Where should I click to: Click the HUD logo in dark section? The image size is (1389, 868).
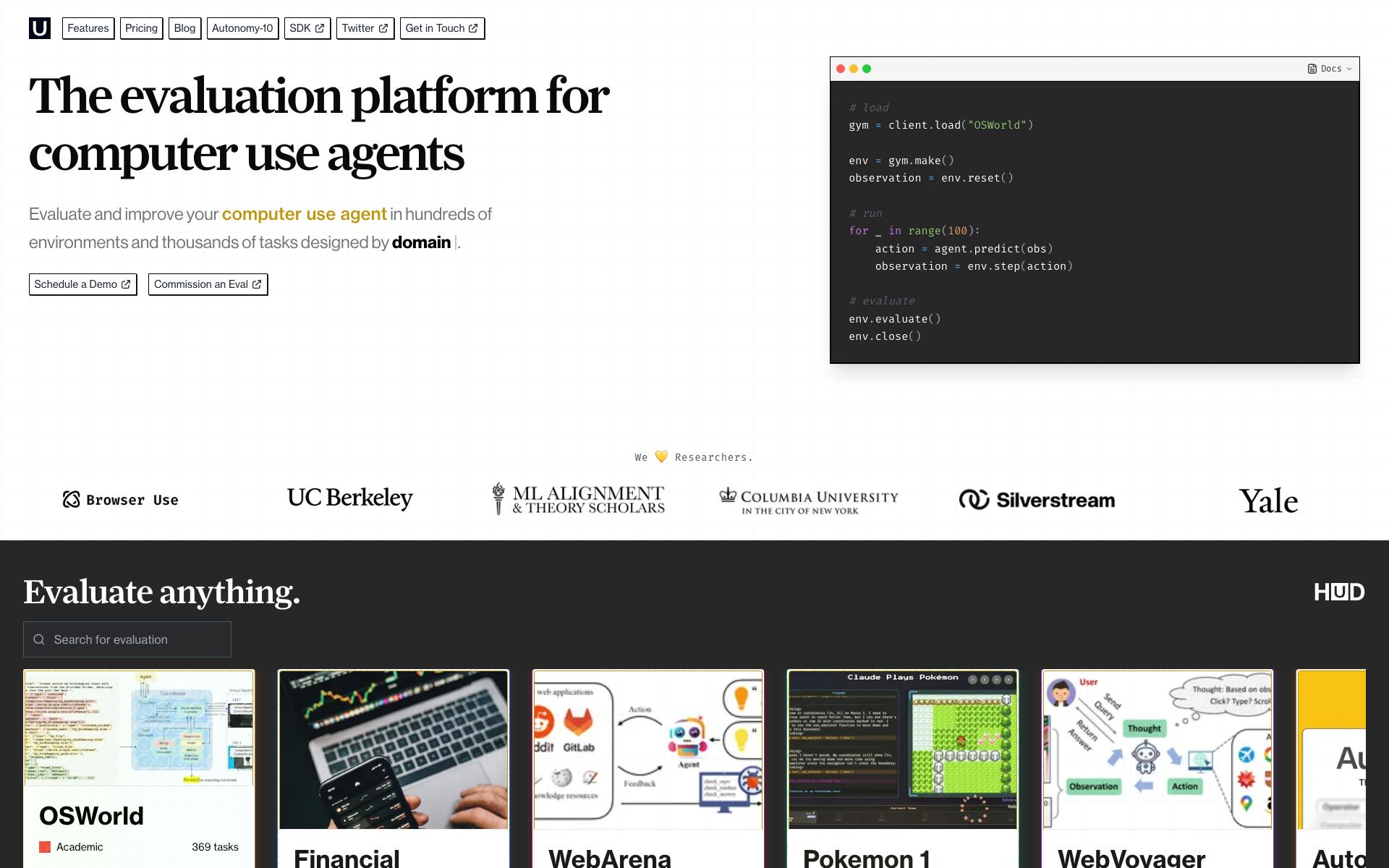[1339, 592]
